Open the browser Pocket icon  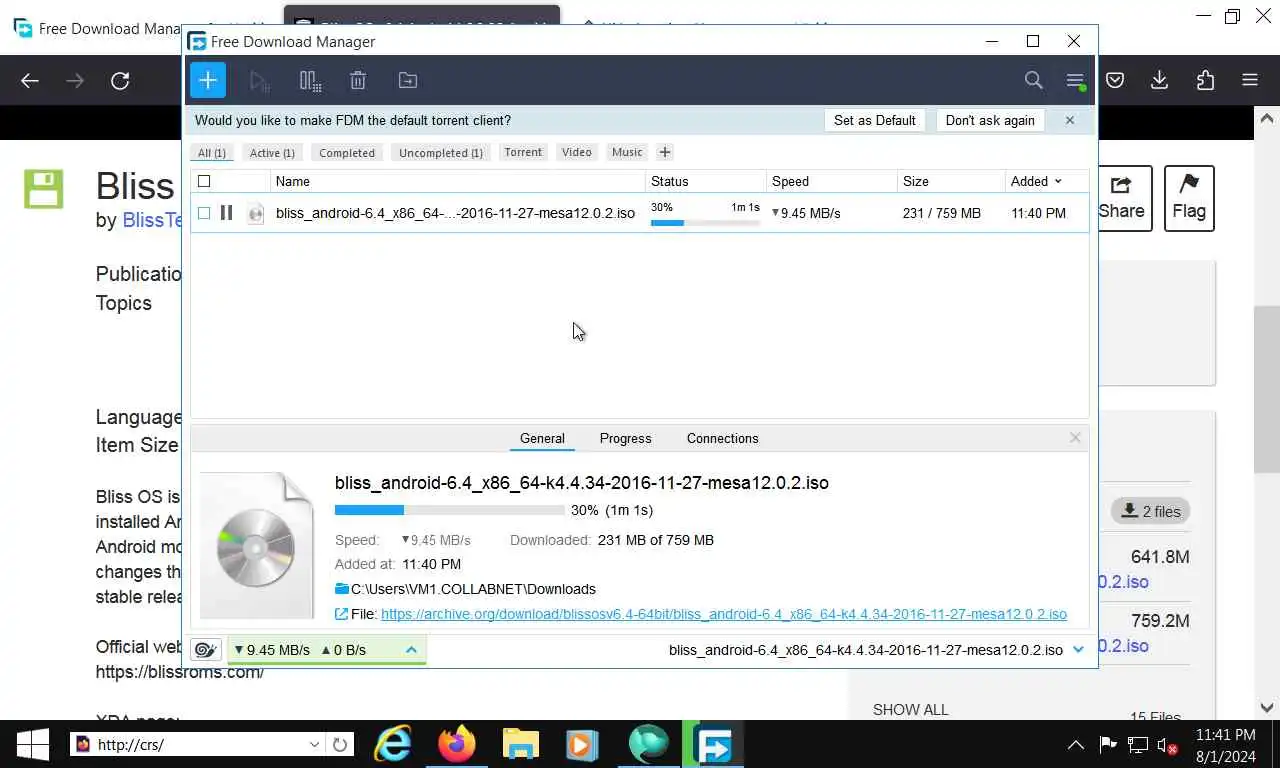click(x=1115, y=81)
